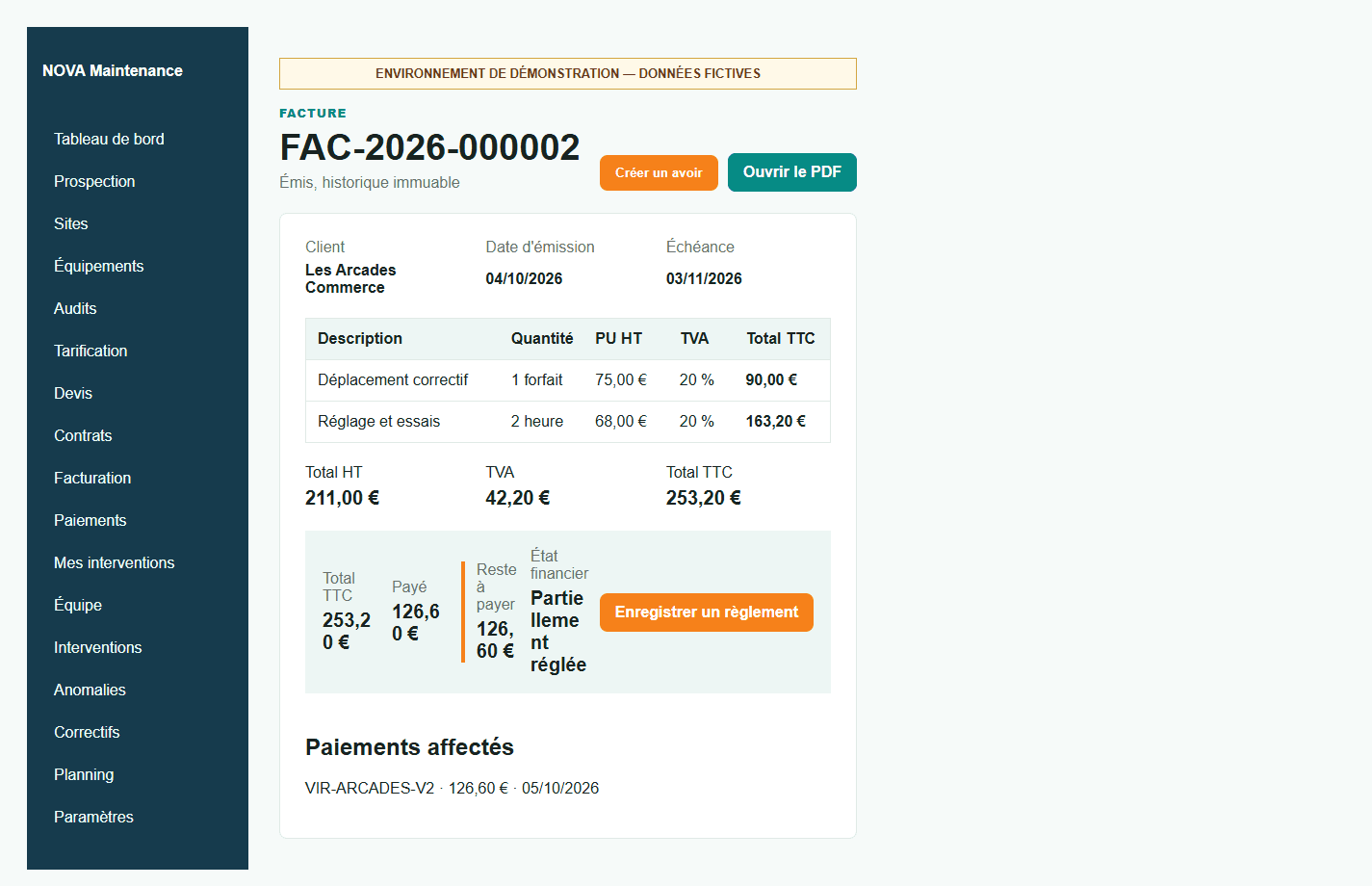Select Paiements menu item

[90, 520]
